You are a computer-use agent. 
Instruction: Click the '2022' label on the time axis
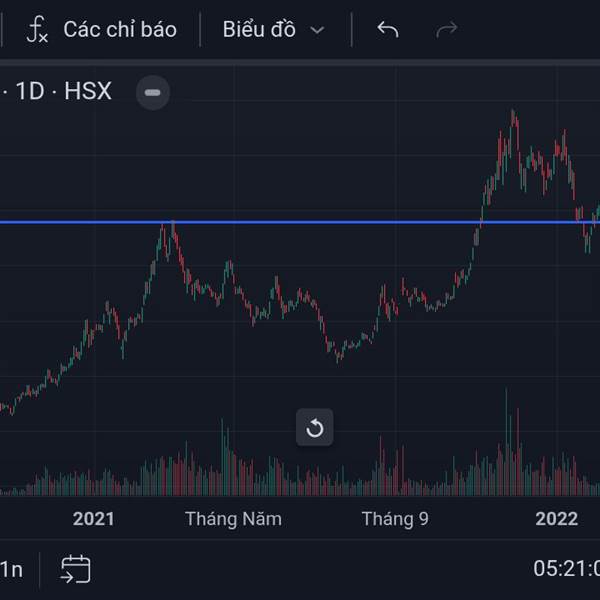tap(557, 518)
